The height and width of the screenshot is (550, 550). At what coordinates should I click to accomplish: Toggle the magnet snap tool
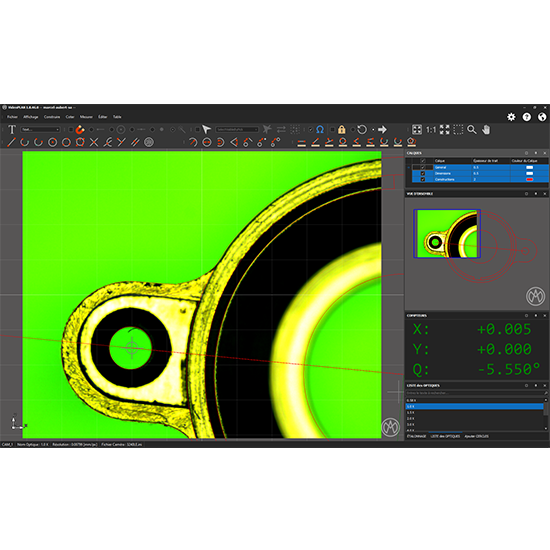(80, 129)
